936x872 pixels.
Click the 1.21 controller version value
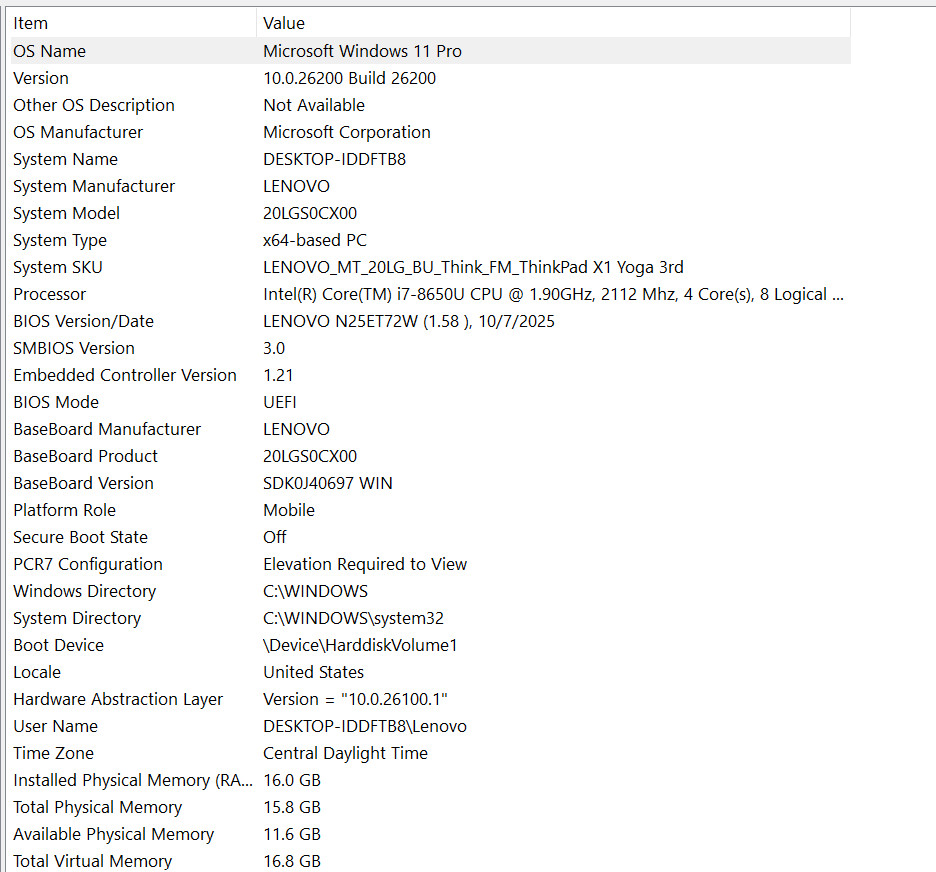pos(278,375)
